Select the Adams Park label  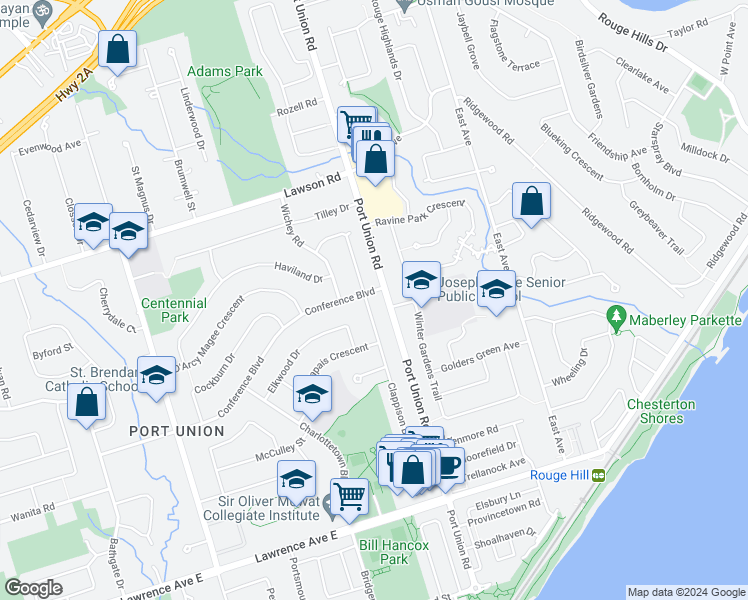coord(225,72)
